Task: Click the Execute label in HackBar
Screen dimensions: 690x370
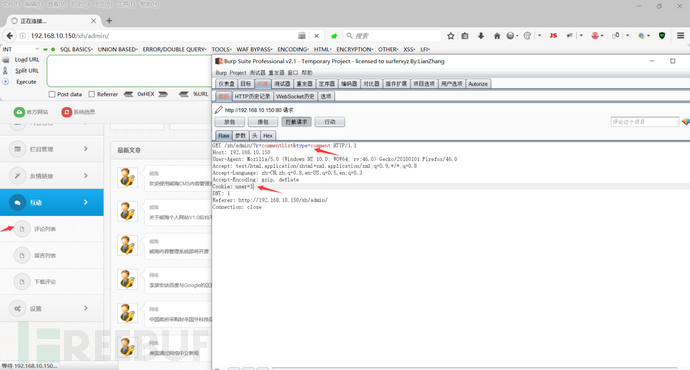Action: point(26,82)
